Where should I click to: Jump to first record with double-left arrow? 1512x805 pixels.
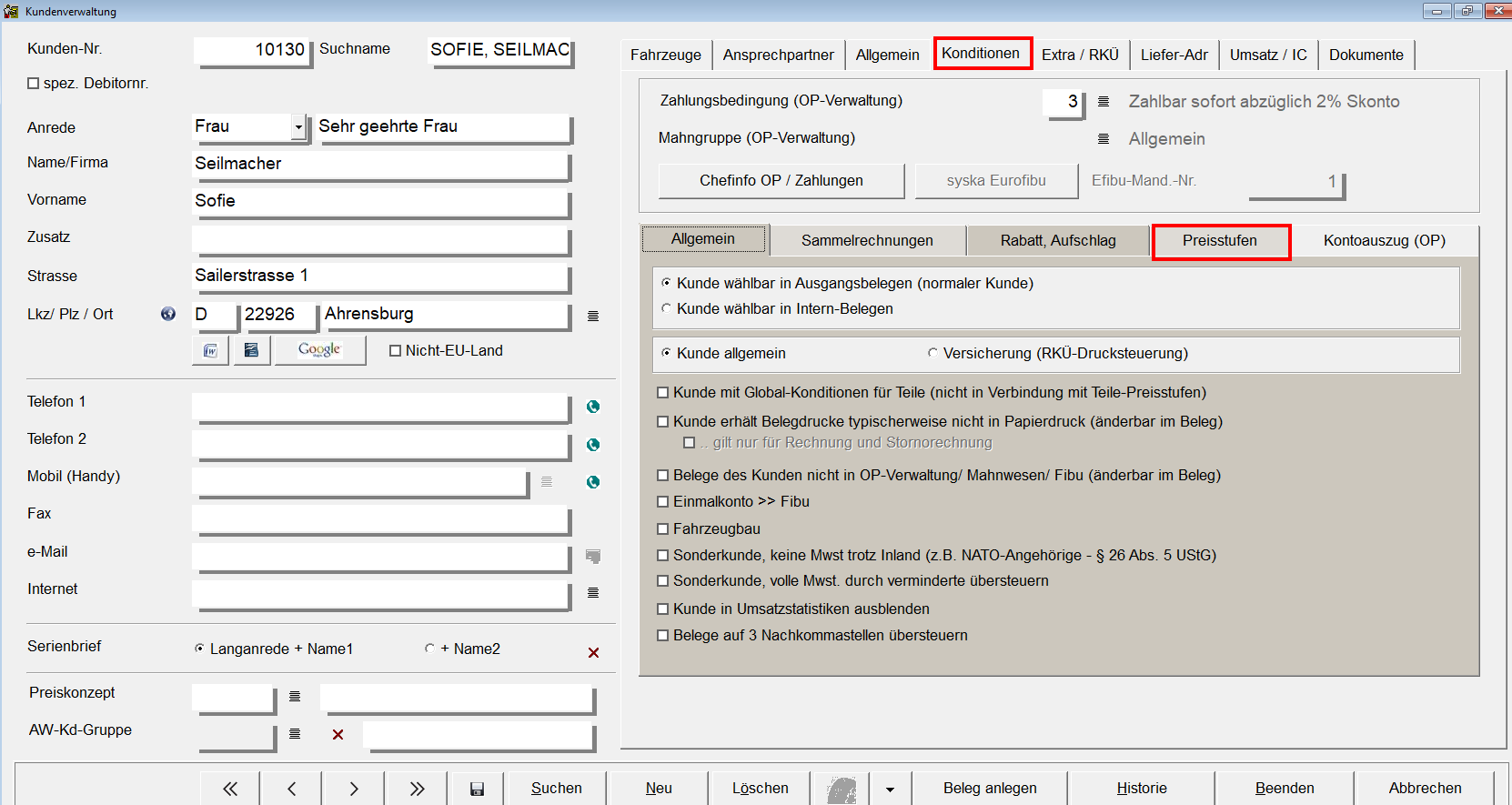point(230,789)
